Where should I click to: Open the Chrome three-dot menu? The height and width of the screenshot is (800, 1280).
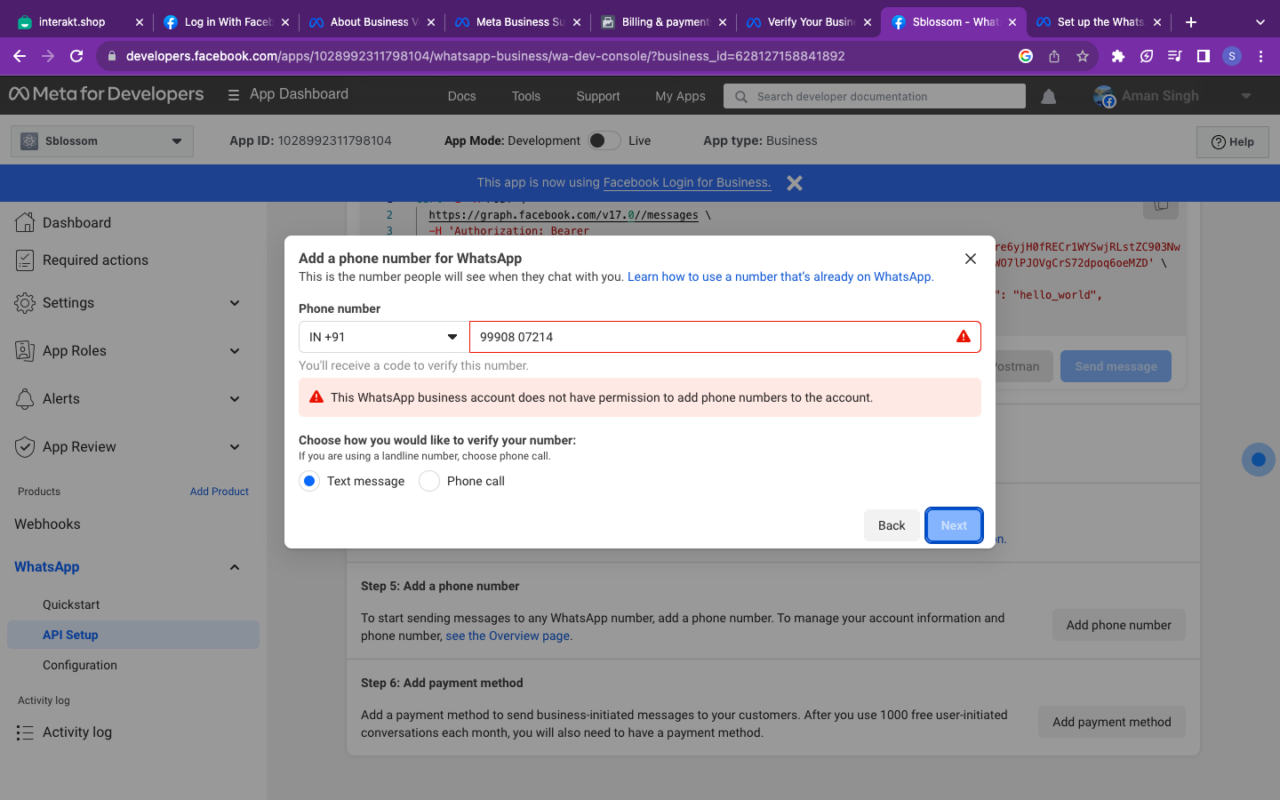pos(1259,56)
